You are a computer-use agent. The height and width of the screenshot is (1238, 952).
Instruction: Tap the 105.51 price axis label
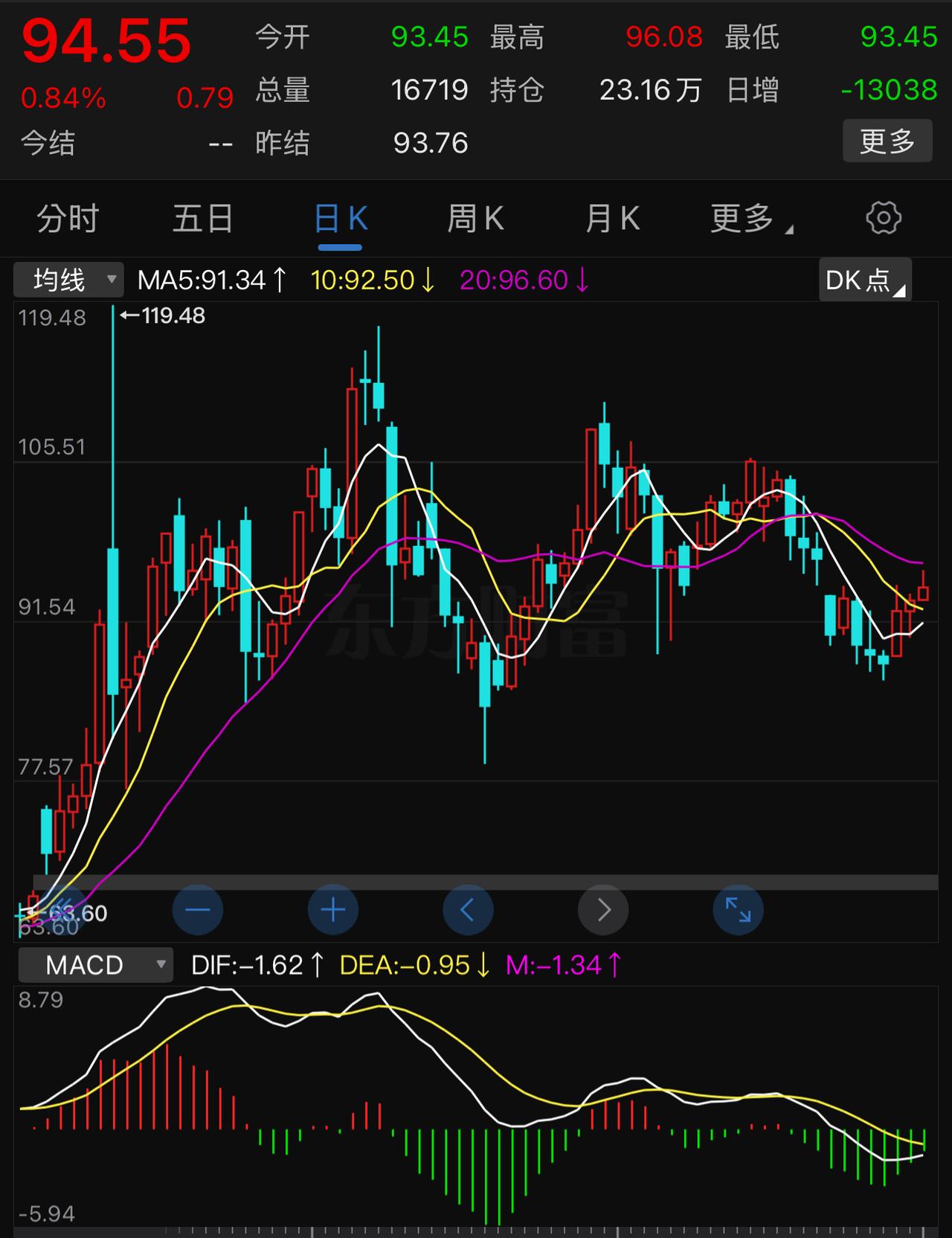(x=51, y=446)
